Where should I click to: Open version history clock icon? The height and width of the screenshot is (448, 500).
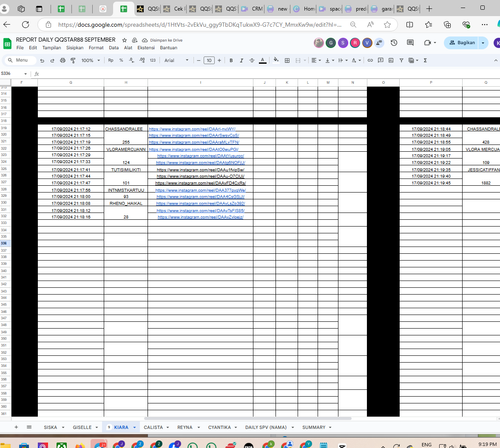pyautogui.click(x=394, y=43)
